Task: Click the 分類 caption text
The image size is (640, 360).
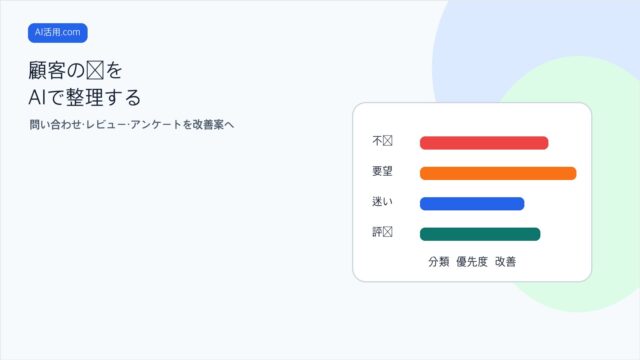Action: [439, 262]
